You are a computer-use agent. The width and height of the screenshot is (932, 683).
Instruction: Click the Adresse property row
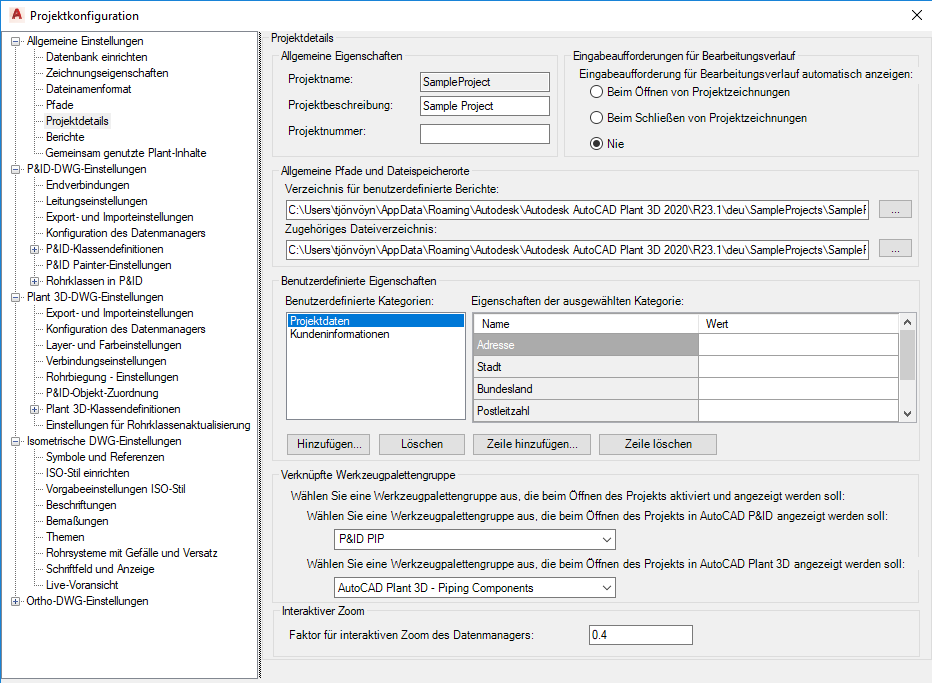coord(686,345)
